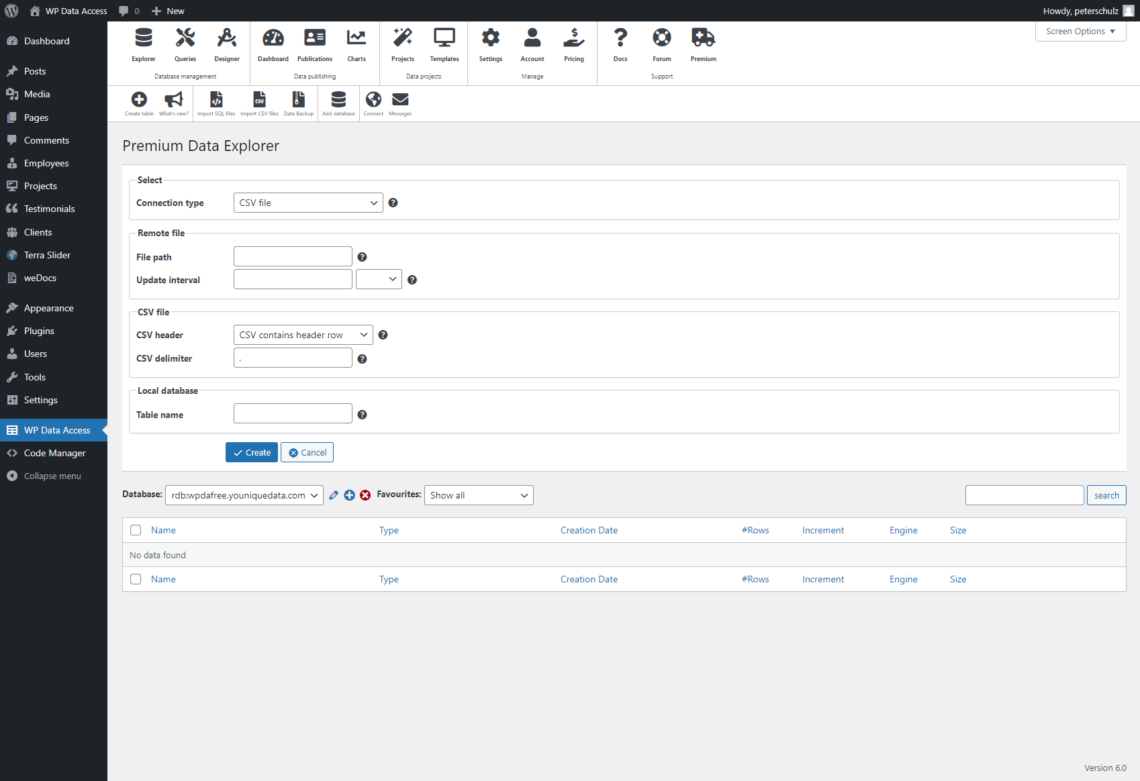1140x781 pixels.
Task: Click inside the search input field
Action: (x=1023, y=494)
